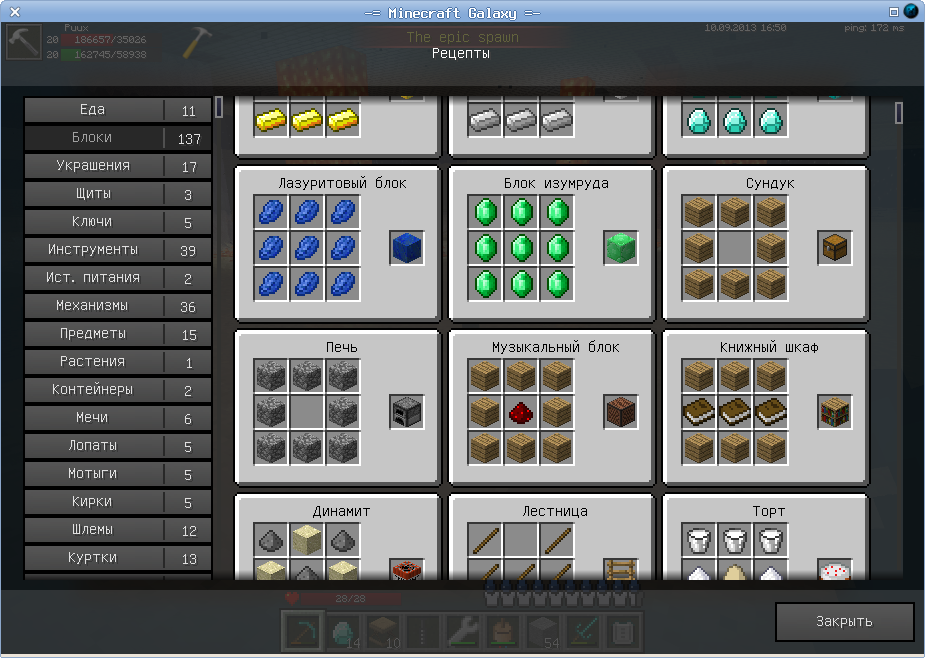Click the golden hammer icon in header

(x=197, y=42)
